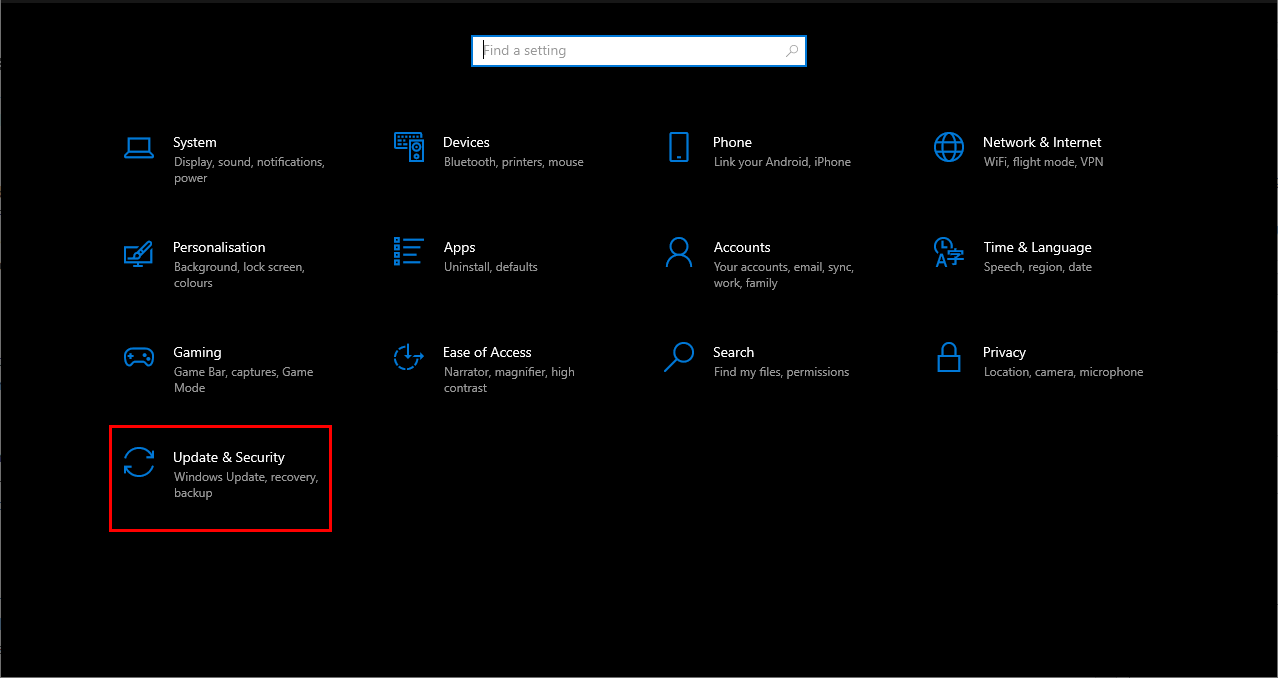Click the System laptop icon
Screen dimensions: 1278x678
click(139, 148)
